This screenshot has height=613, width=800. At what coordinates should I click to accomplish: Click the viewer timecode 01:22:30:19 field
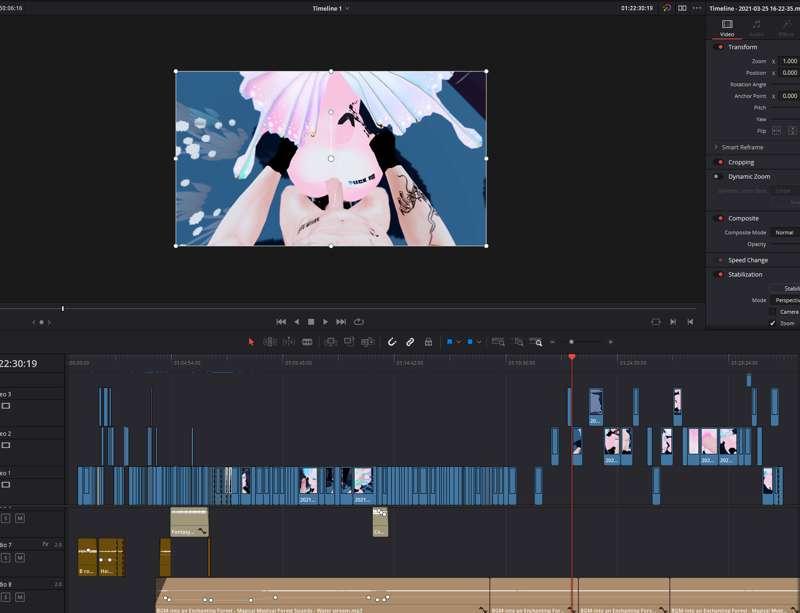[x=637, y=8]
